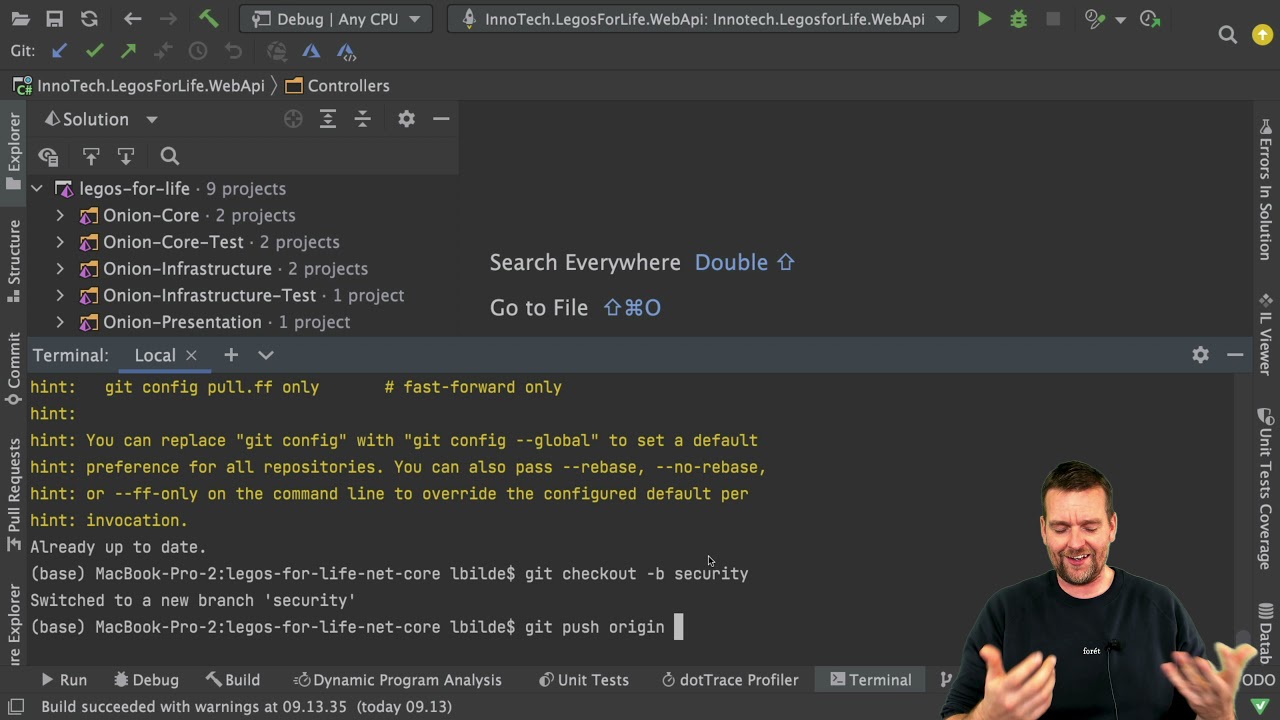The width and height of the screenshot is (1280, 720).
Task: Expand all in Solution explorer
Action: tap(327, 119)
